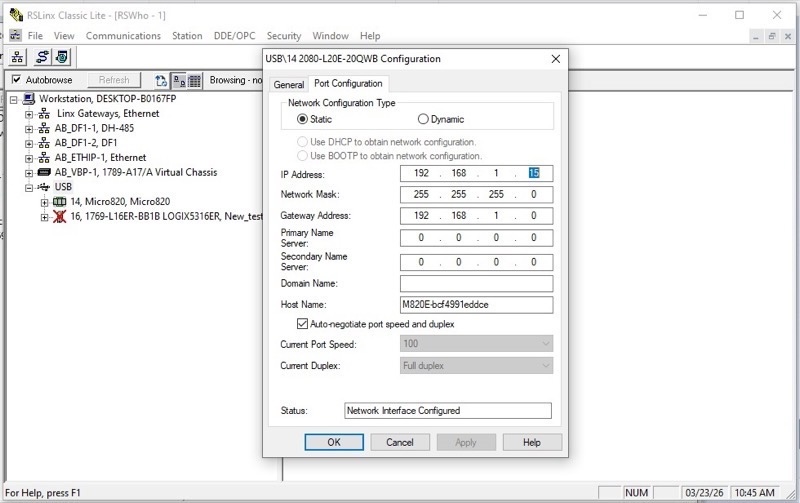Click the Secondary Name Server field
Viewport: 800px width, 503px height.
click(477, 262)
